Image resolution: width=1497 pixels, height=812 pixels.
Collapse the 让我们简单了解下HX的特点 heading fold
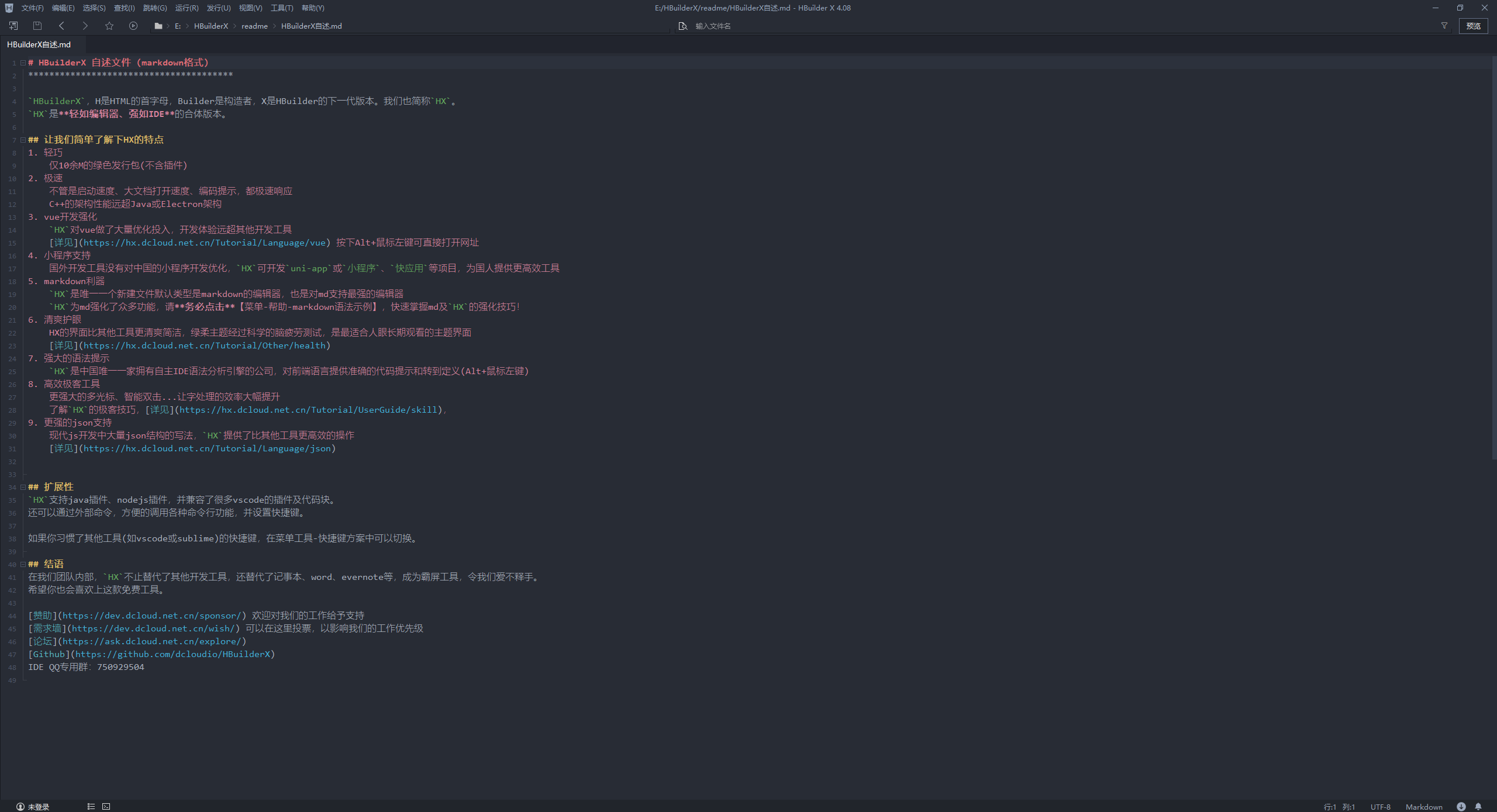point(23,140)
